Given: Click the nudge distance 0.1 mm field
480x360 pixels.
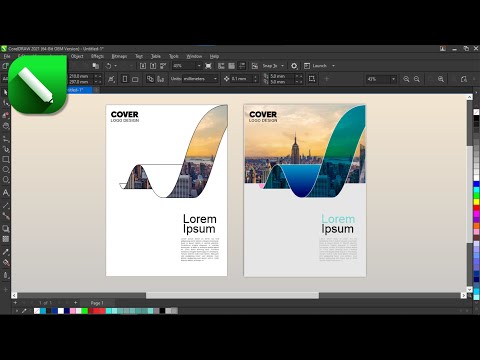Looking at the screenshot, I should pyautogui.click(x=242, y=79).
